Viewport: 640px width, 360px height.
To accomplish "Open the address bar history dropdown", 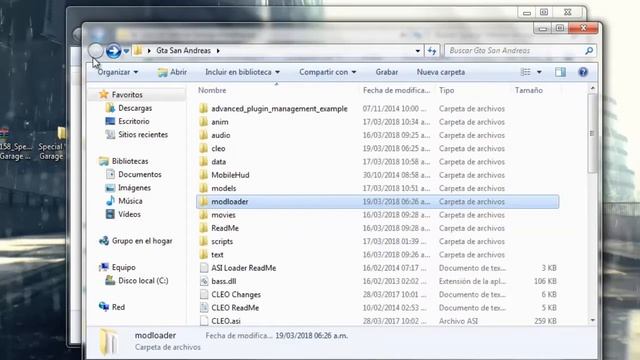I will tap(418, 51).
